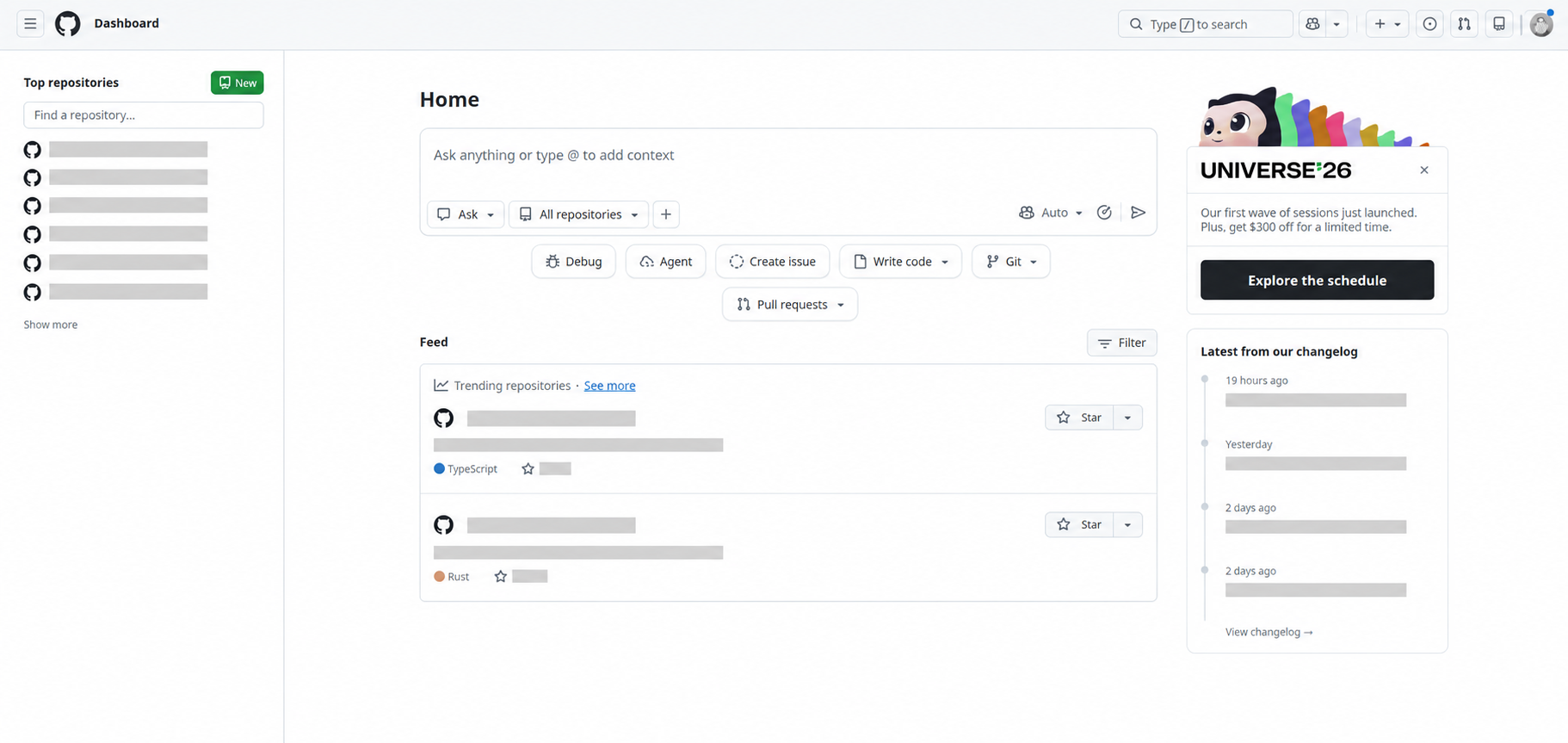Screen dimensions: 1568x743
Task: Click the Universe mascot illustration
Action: pyautogui.click(x=1313, y=117)
